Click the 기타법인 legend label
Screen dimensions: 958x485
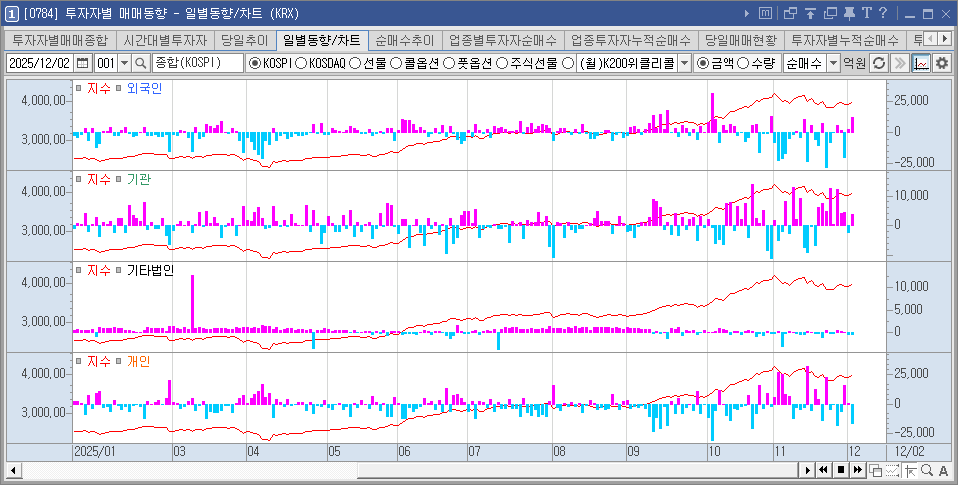150,270
